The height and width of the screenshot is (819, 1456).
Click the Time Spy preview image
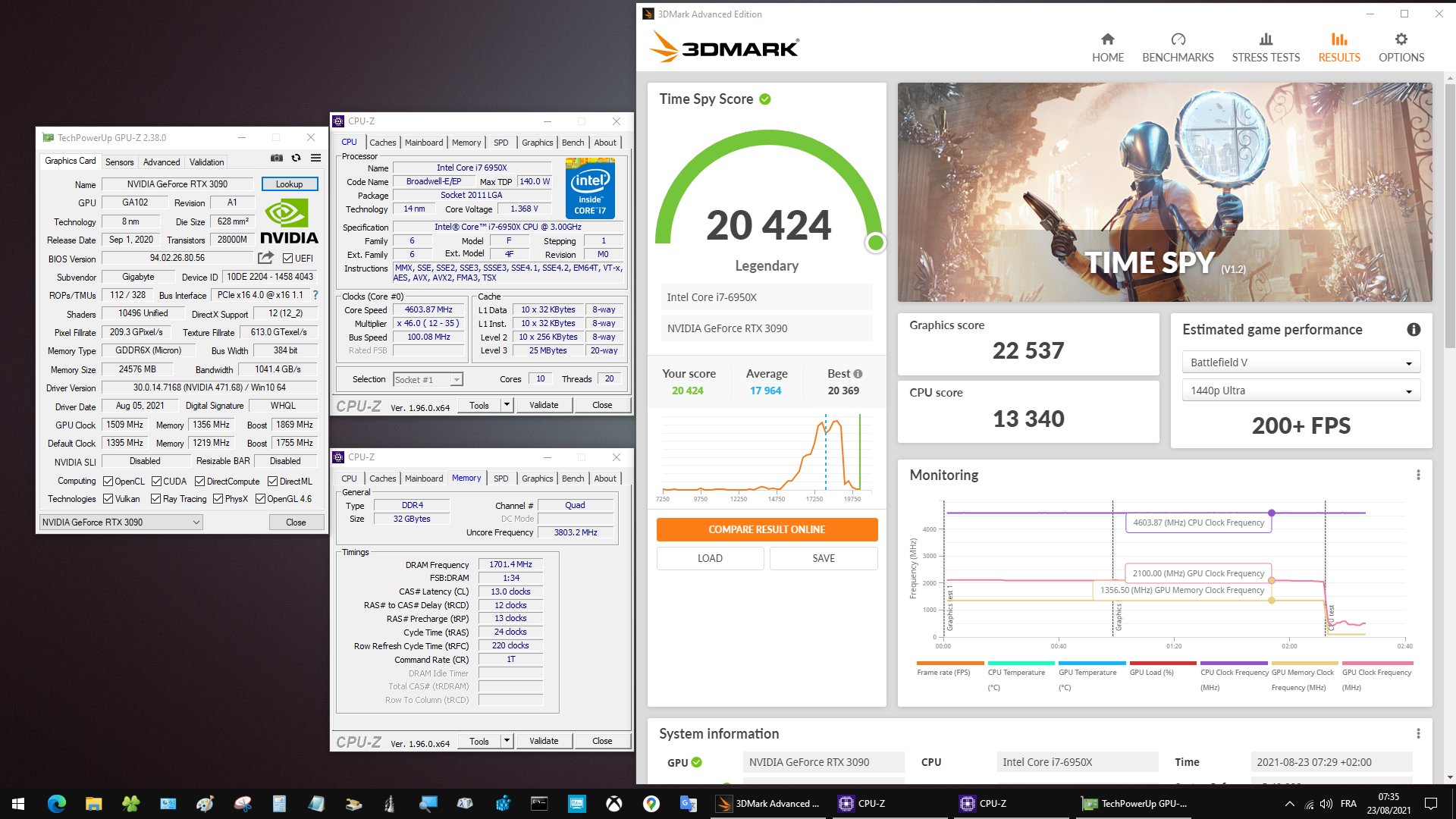[x=1165, y=192]
